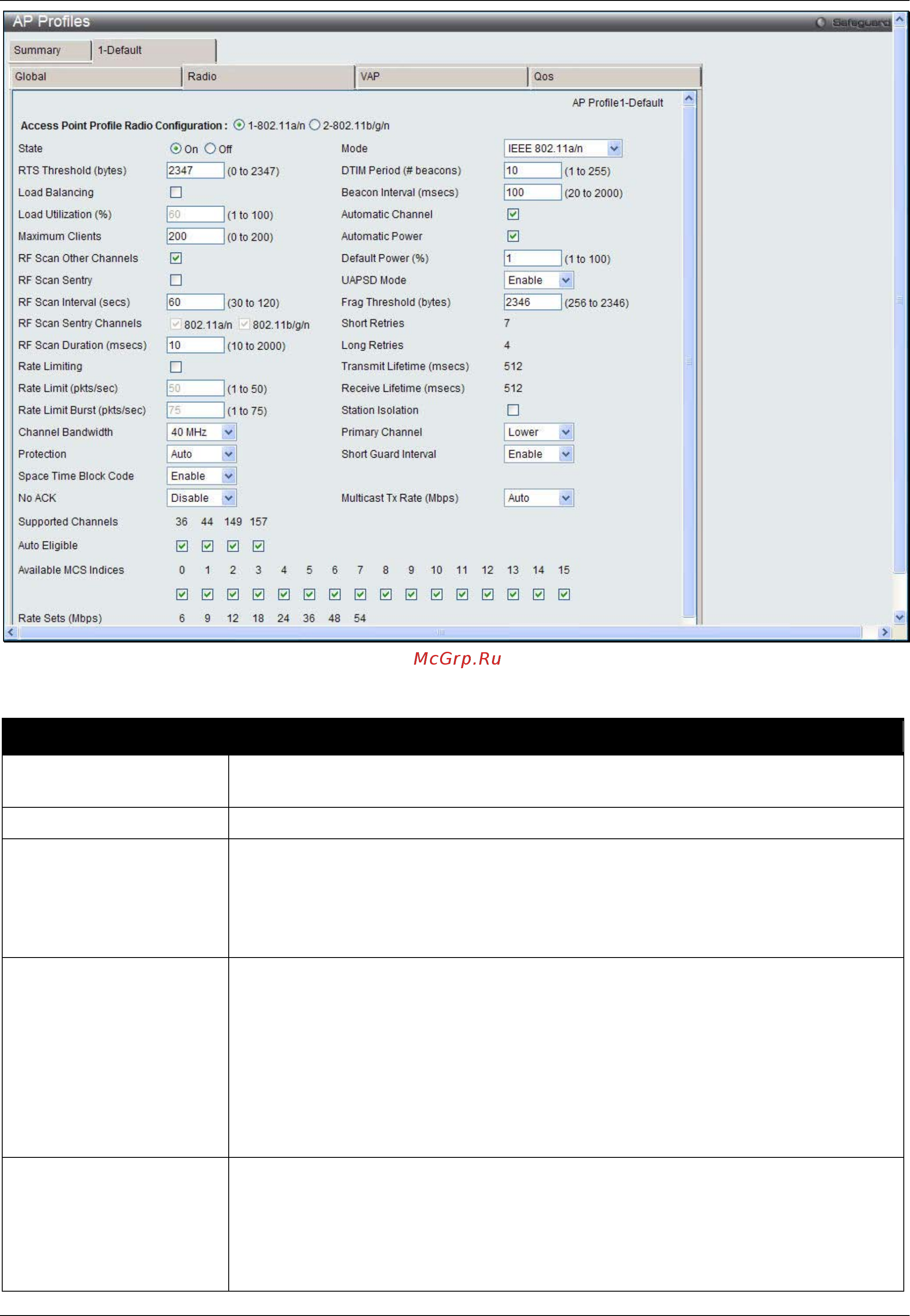Click the RF Scan Duration input field
Viewport: 910px width, 1316px height.
(x=195, y=345)
